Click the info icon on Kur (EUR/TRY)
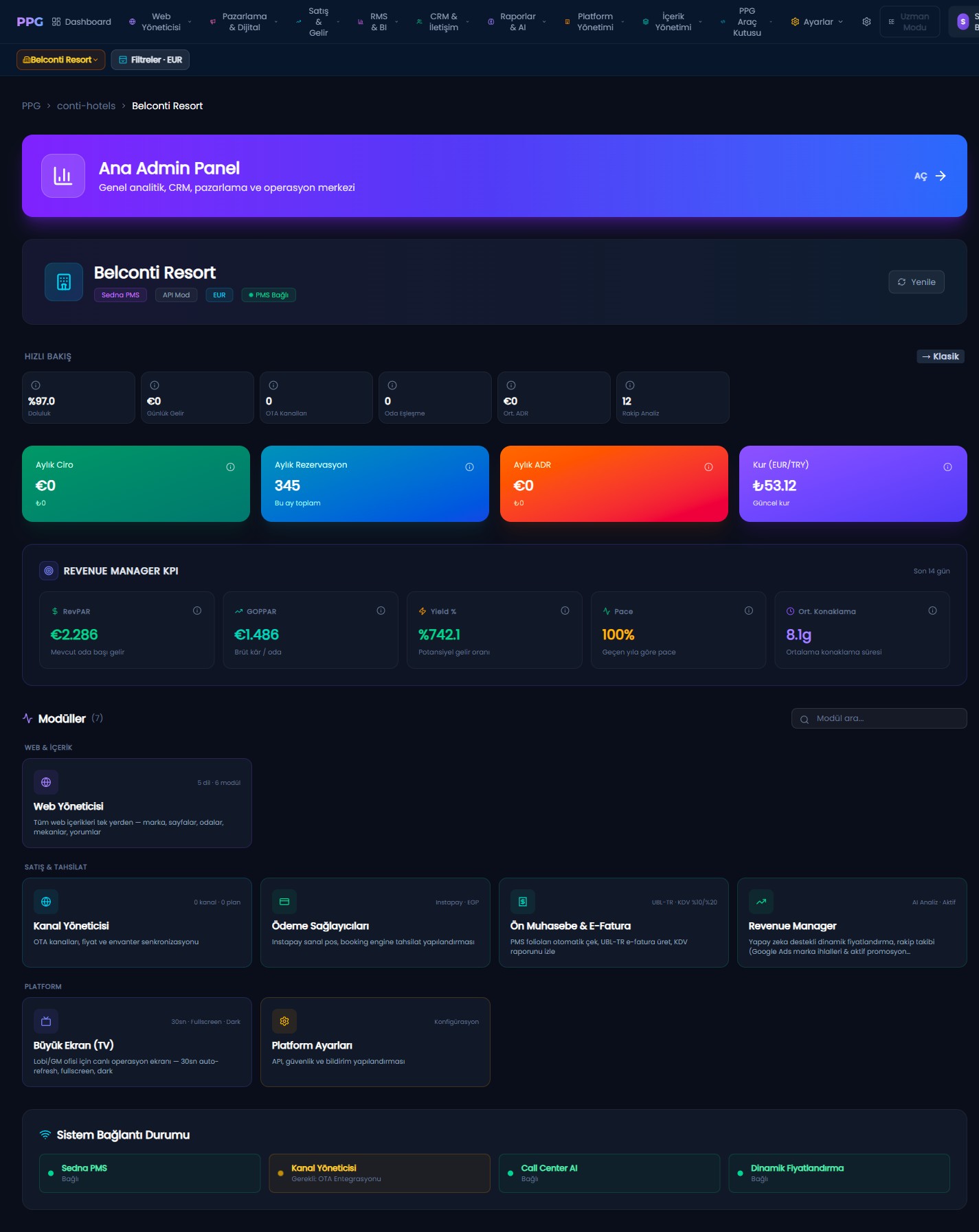This screenshot has height=1232, width=979. click(948, 467)
